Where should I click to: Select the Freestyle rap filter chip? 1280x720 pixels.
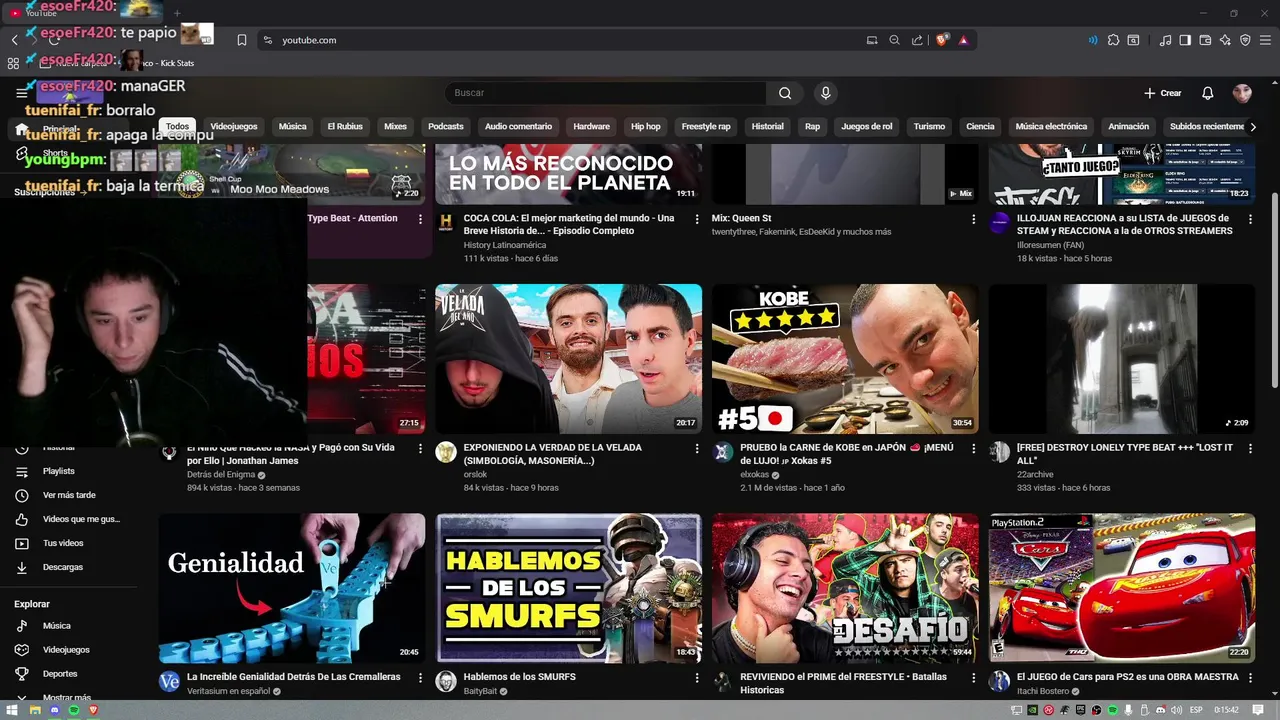(x=706, y=127)
